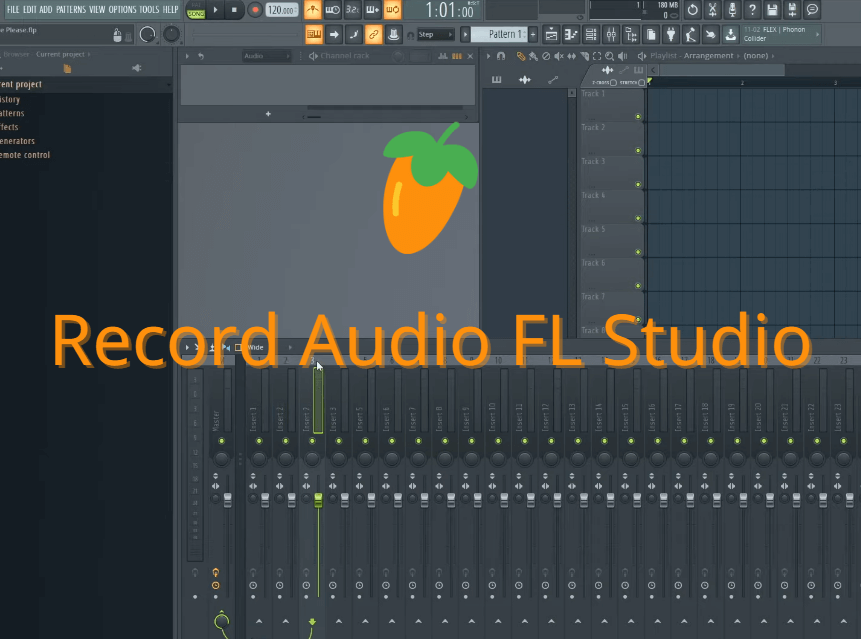The width and height of the screenshot is (861, 639).
Task: Click the red Record button
Action: pyautogui.click(x=255, y=10)
